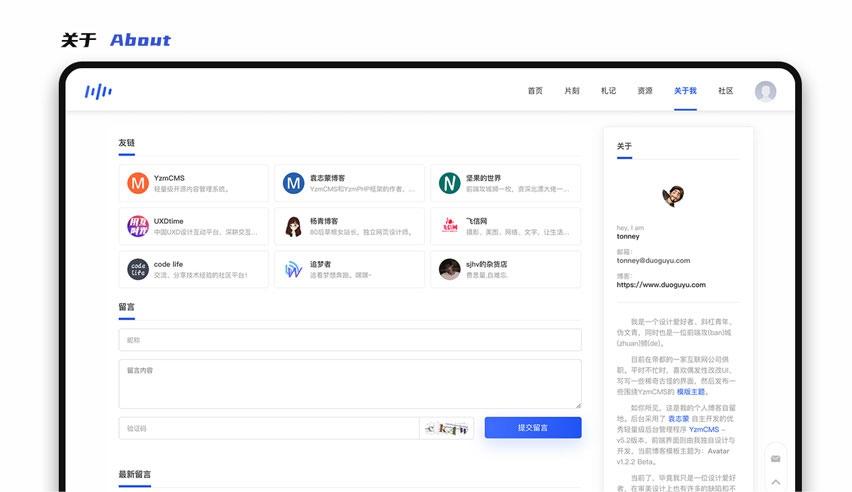Open the https://www.duoguyu.com blog link
The image size is (852, 492).
pos(661,284)
